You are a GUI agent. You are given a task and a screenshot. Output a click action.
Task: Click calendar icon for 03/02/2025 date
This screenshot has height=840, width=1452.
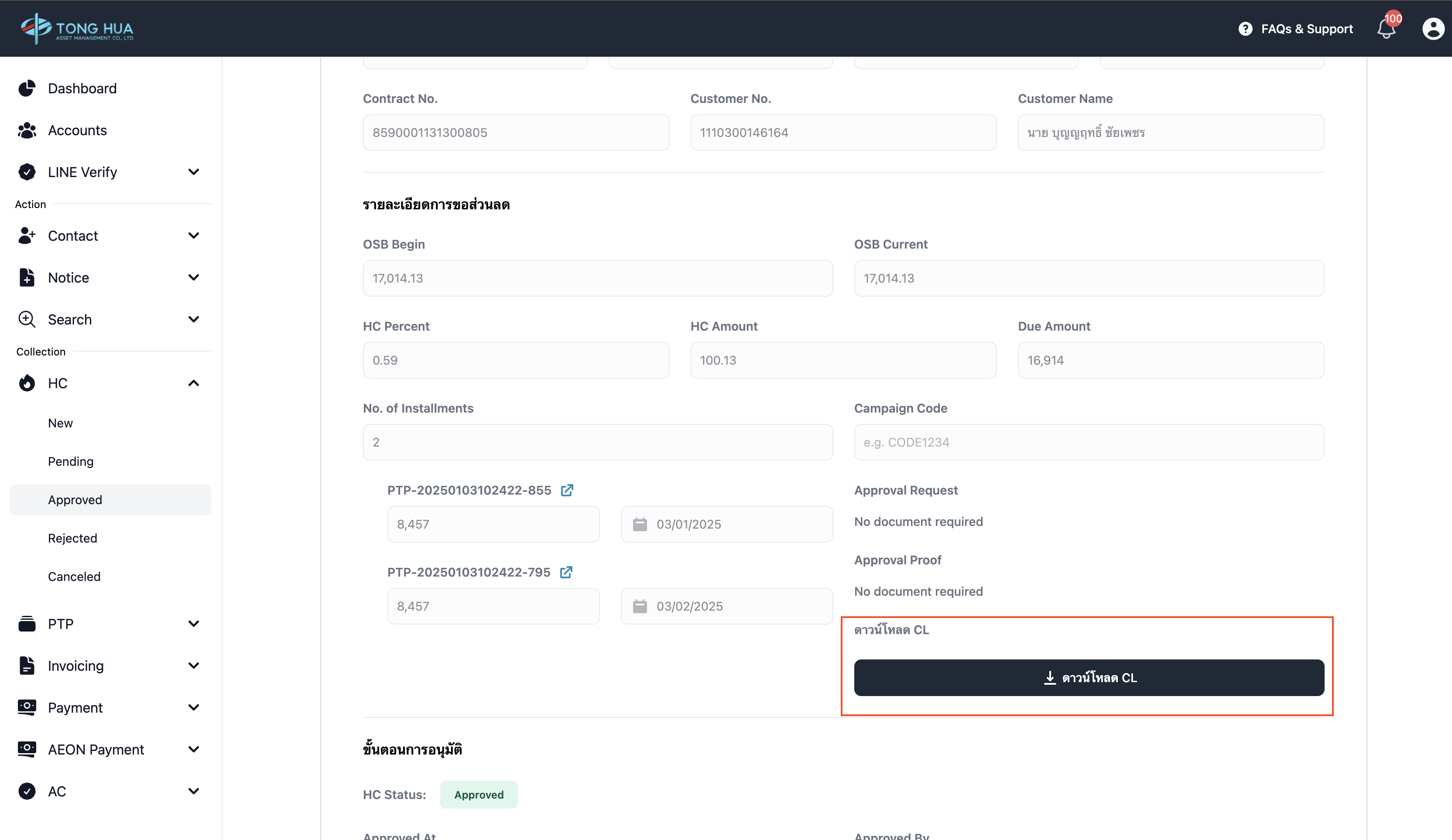(640, 606)
